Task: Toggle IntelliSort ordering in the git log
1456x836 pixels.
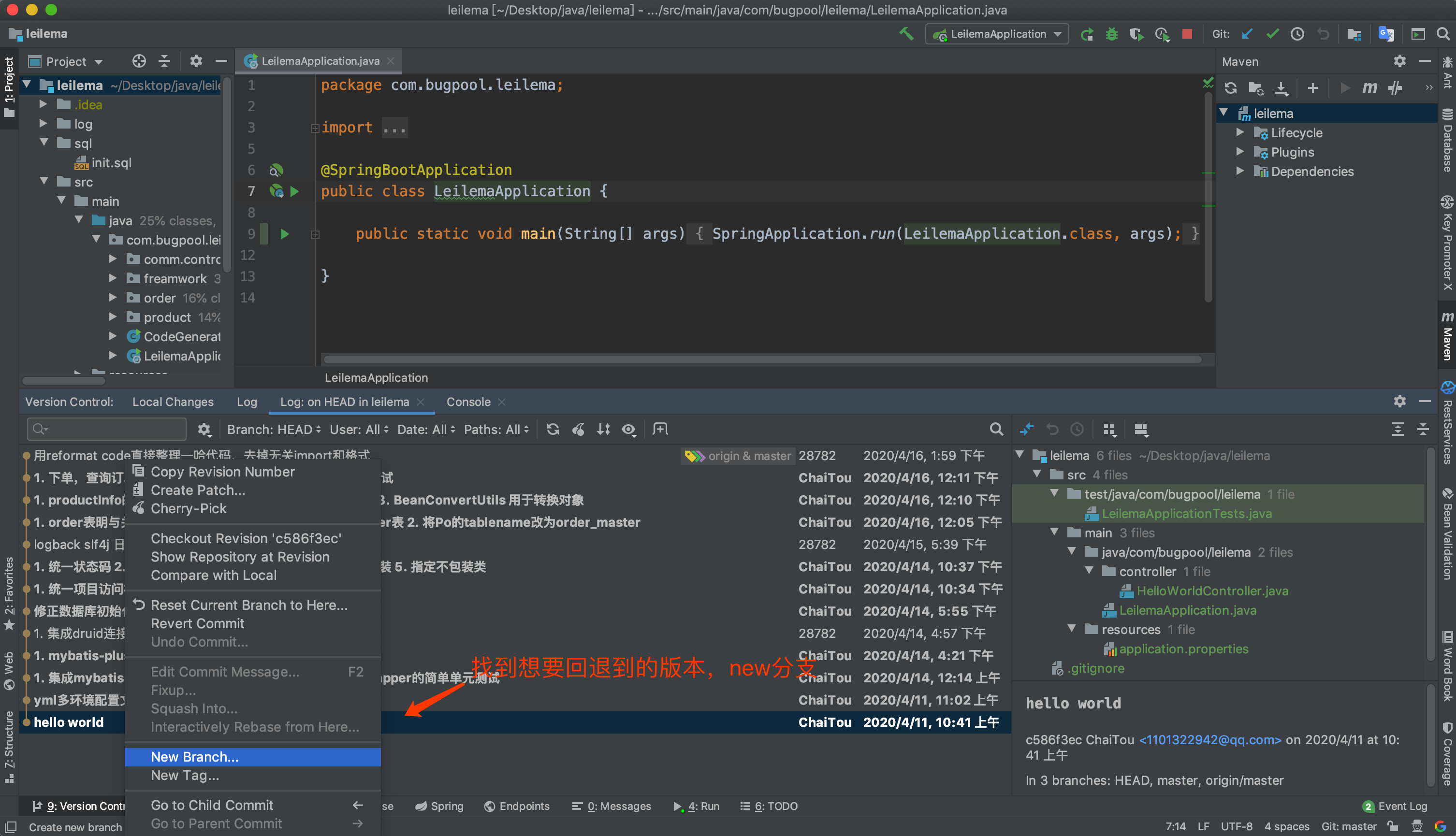Action: pyautogui.click(x=603, y=429)
